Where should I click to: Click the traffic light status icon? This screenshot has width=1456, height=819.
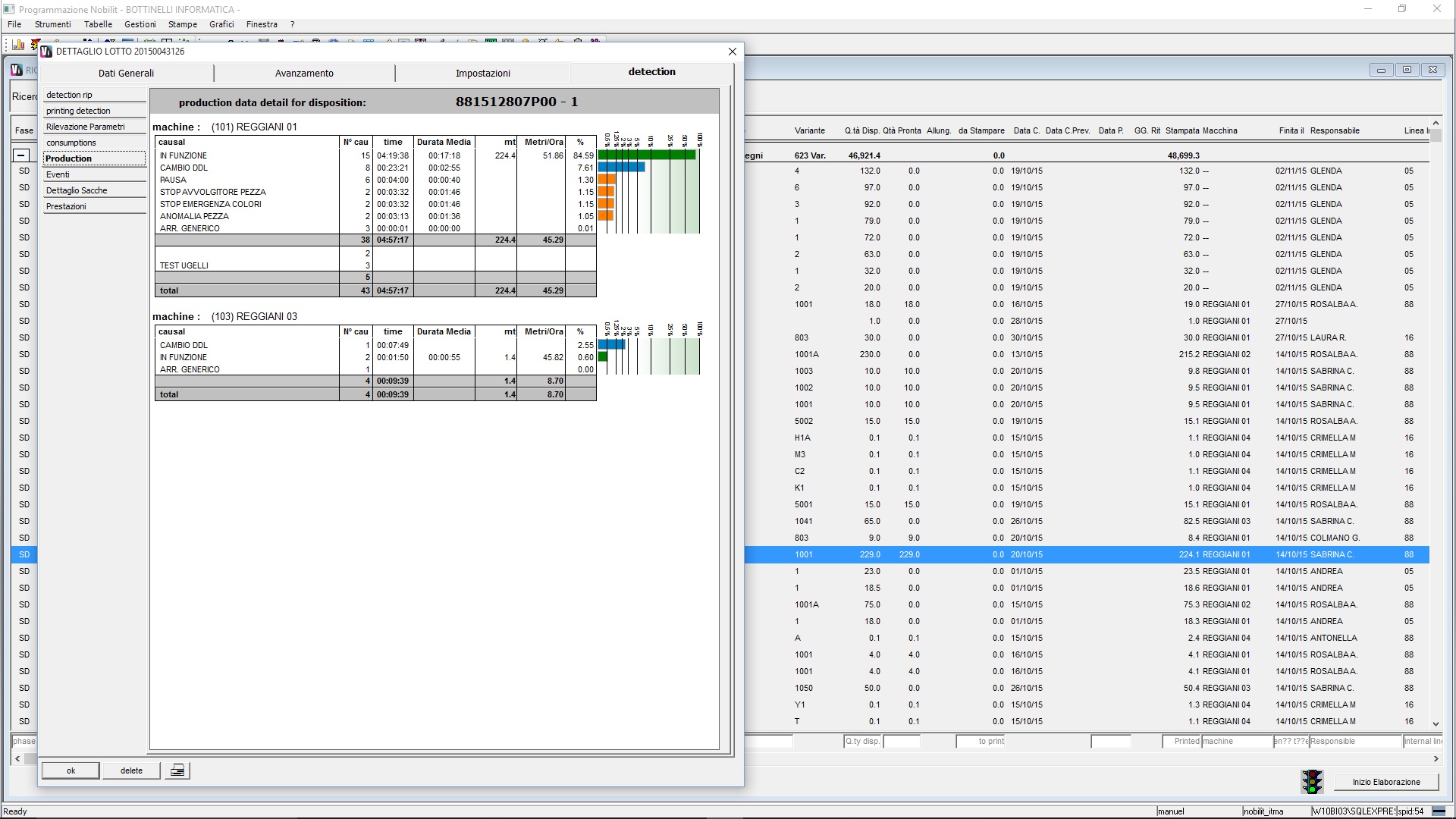pos(1312,782)
